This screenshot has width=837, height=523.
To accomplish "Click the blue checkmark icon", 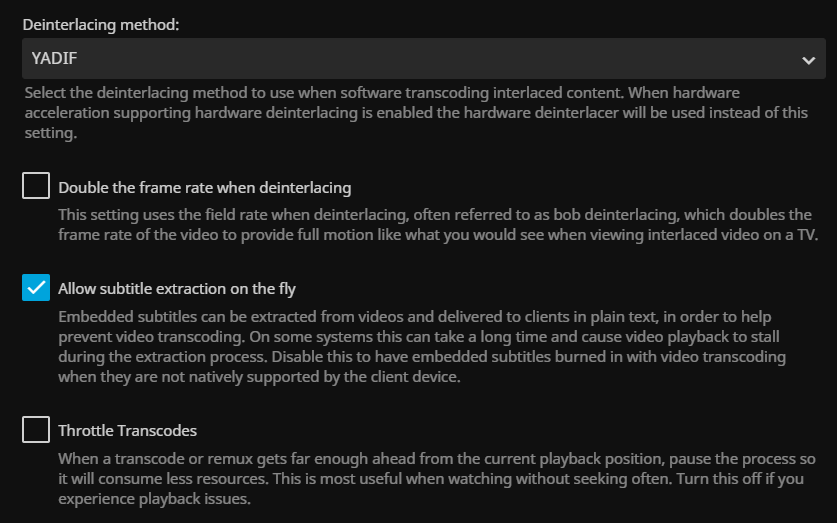I will (36, 288).
